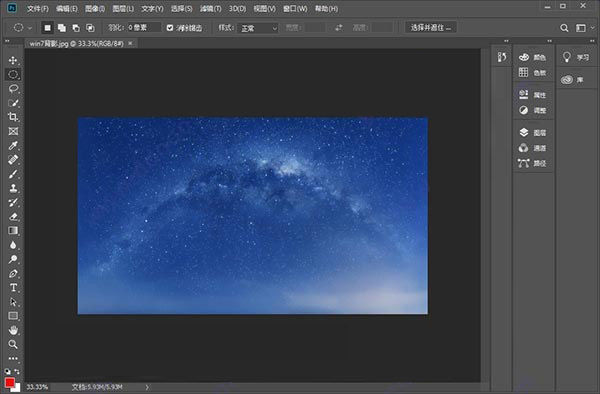Select the Crop tool

13,117
